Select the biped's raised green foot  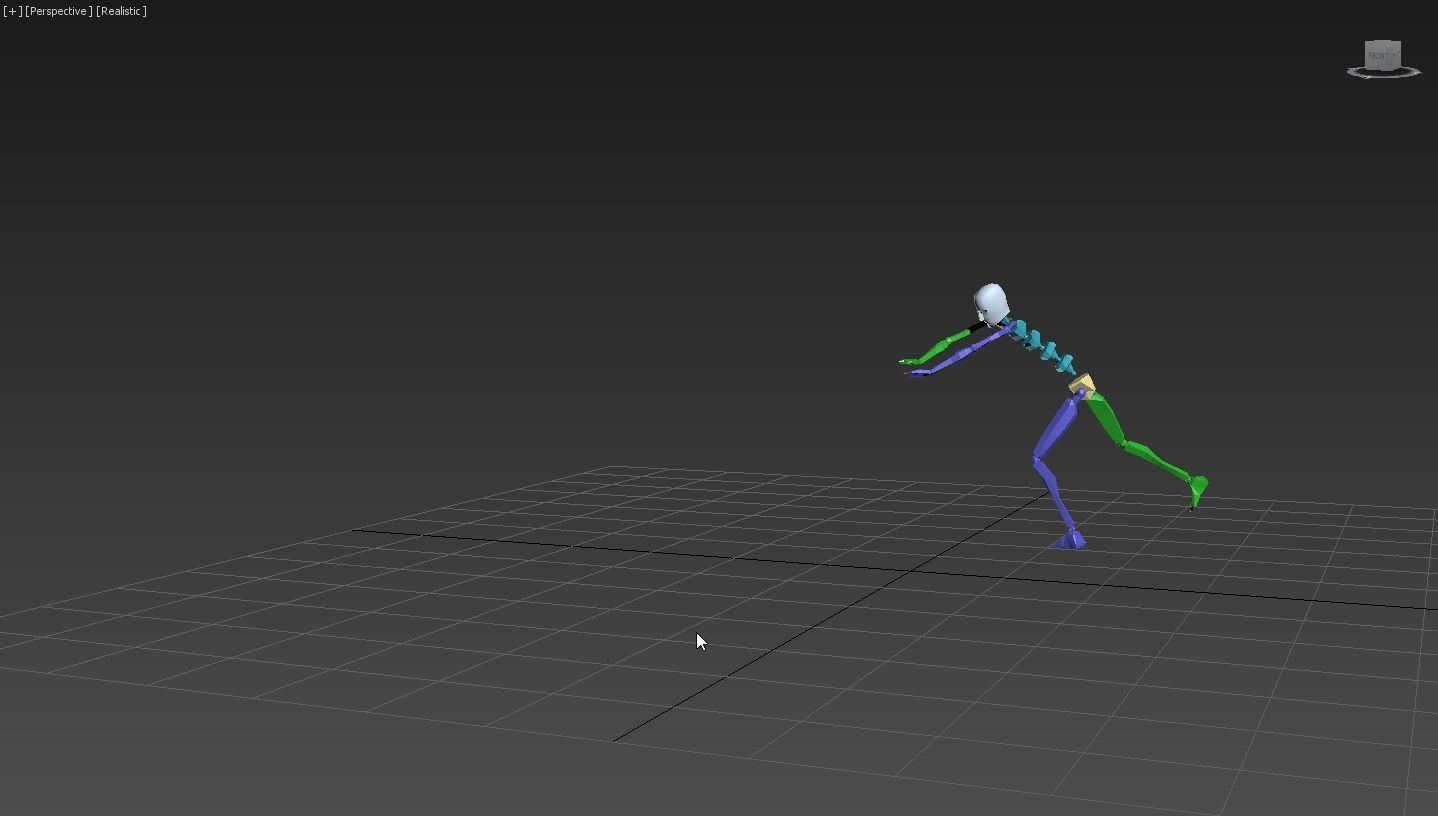pos(1197,490)
